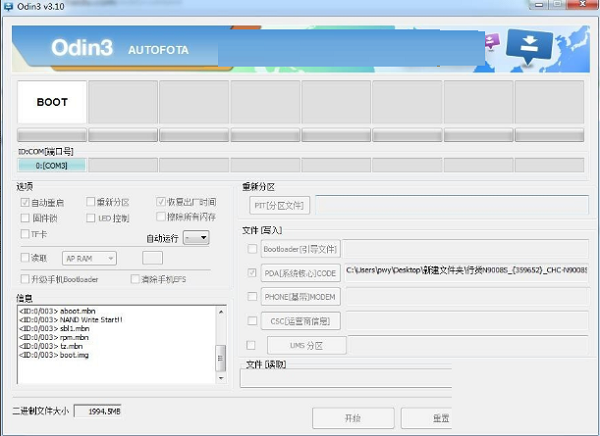Tick the checkbox beside the Bootloader file button
This screenshot has width=600, height=436.
[x=251, y=248]
